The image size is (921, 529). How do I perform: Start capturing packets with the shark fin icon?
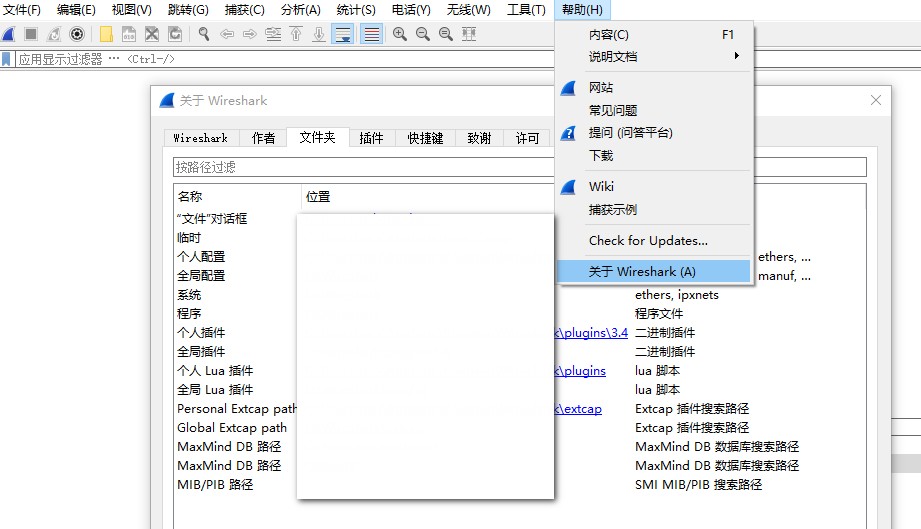(x=8, y=34)
